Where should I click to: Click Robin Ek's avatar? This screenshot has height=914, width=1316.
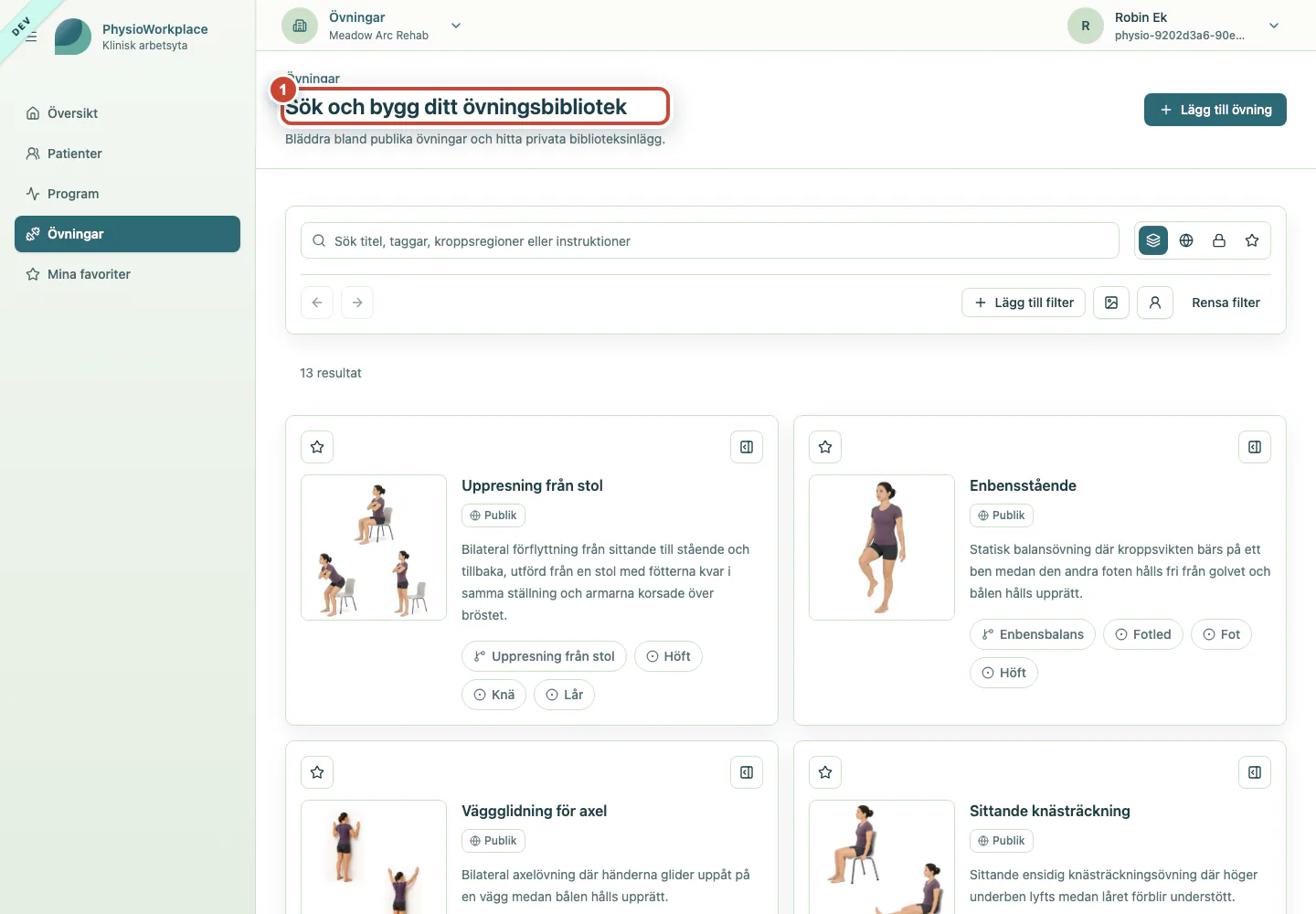(1086, 26)
